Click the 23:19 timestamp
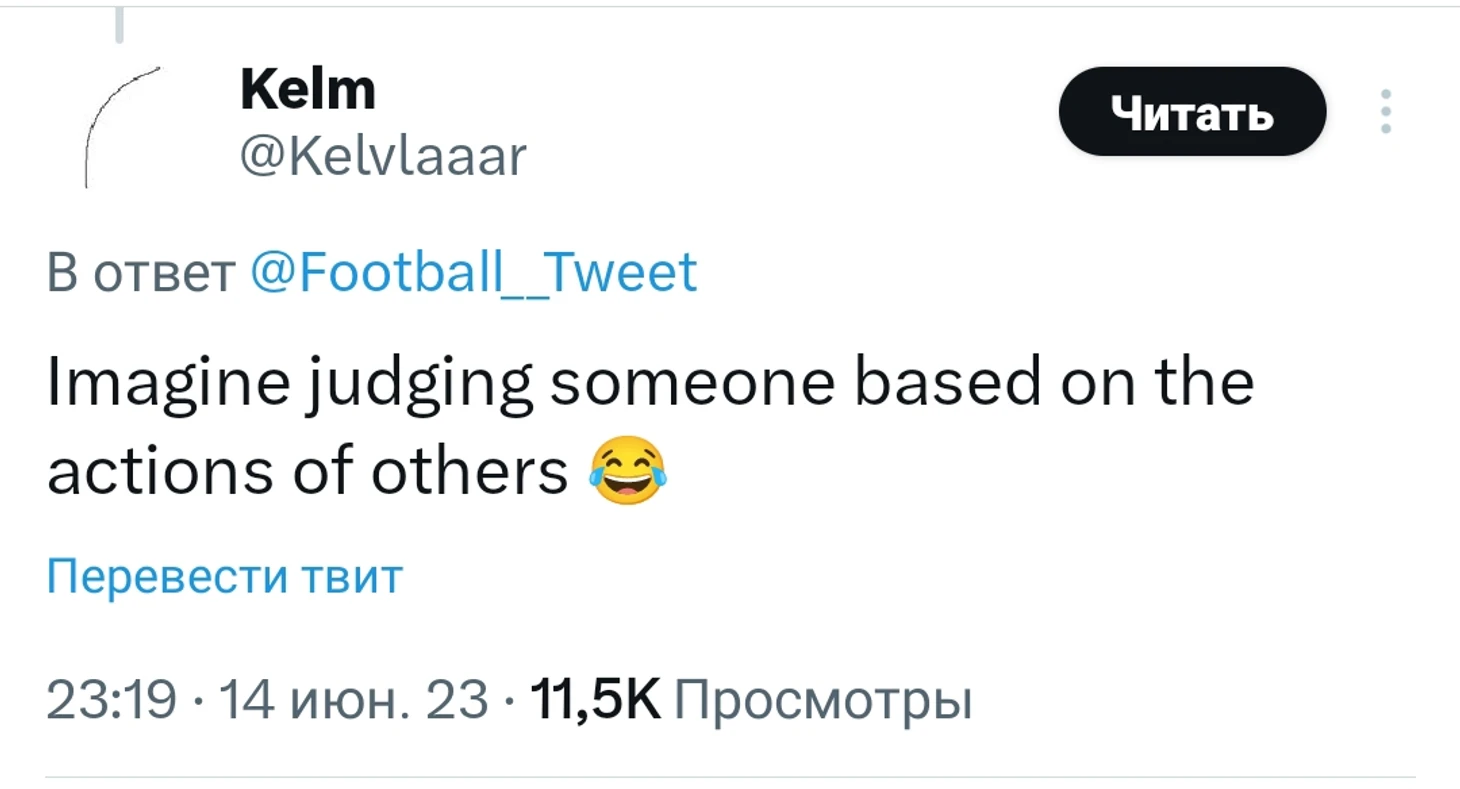 pos(113,700)
